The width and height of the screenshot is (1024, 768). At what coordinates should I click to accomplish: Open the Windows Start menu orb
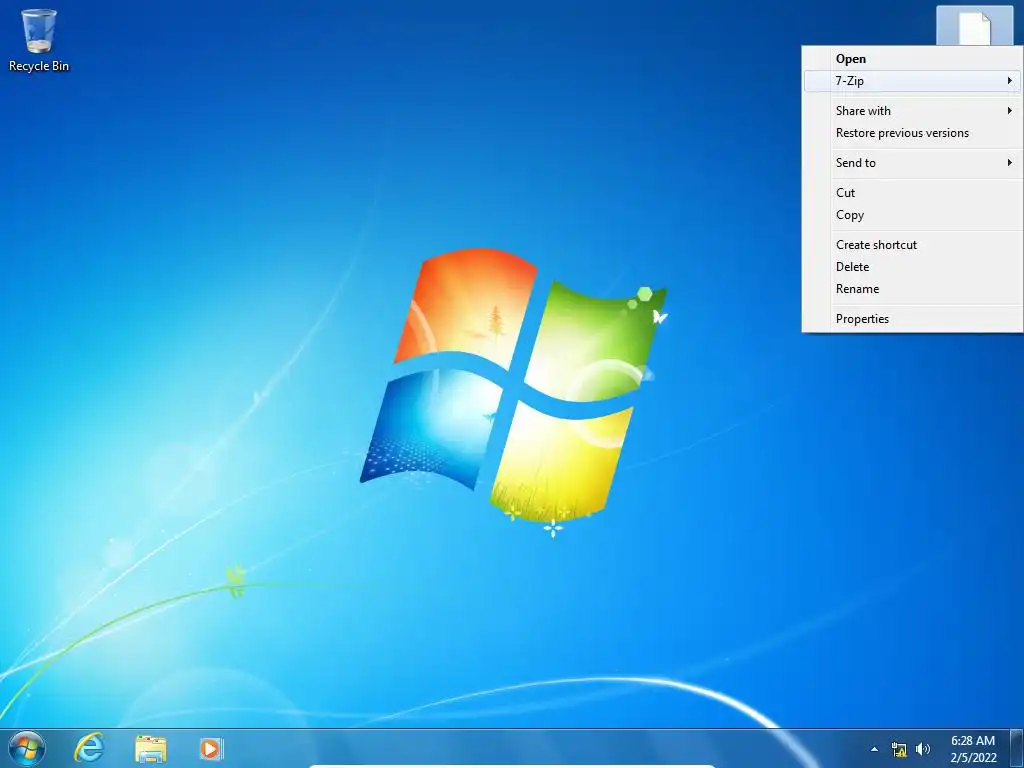27,748
